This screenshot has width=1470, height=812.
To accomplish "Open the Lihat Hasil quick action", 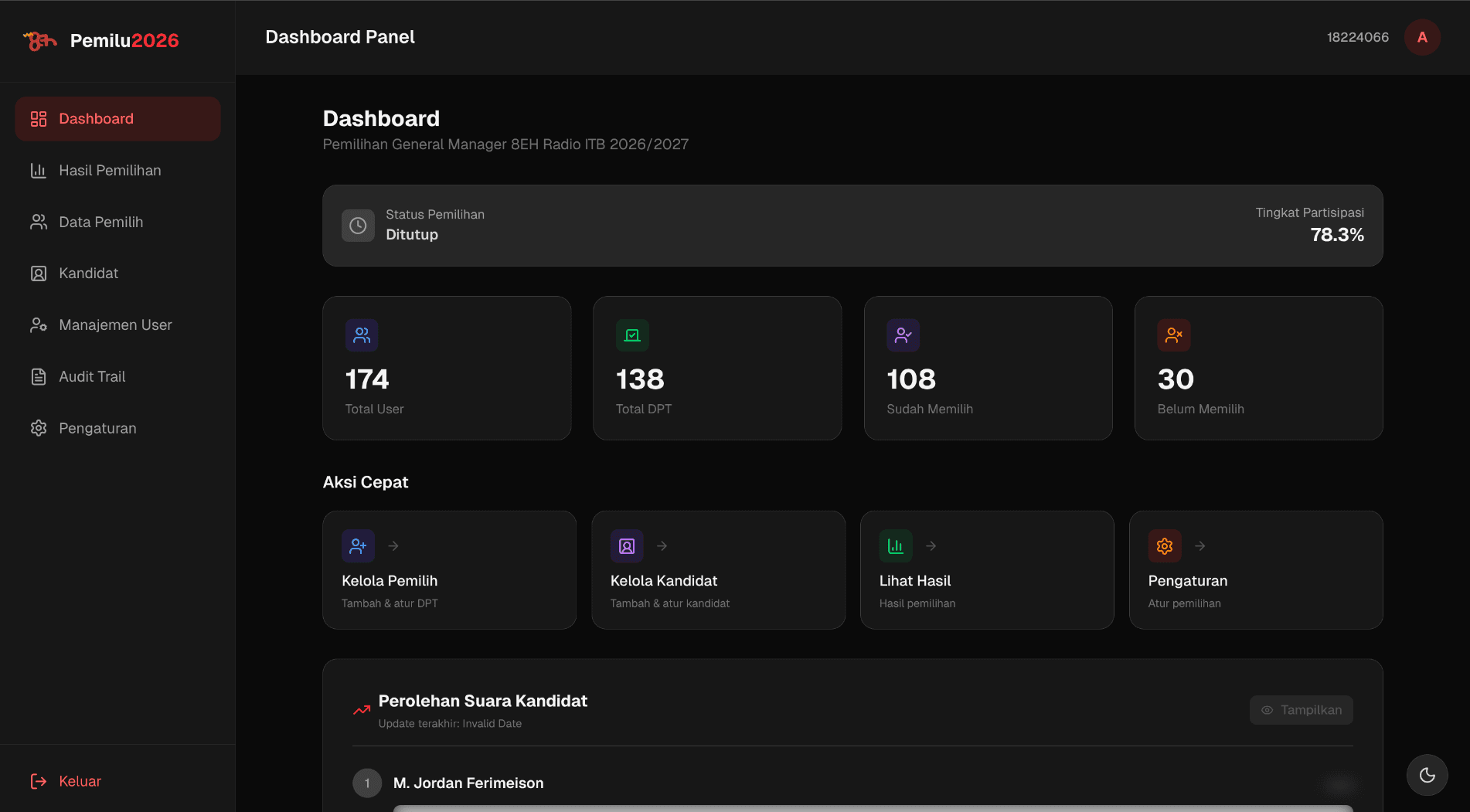I will point(987,570).
